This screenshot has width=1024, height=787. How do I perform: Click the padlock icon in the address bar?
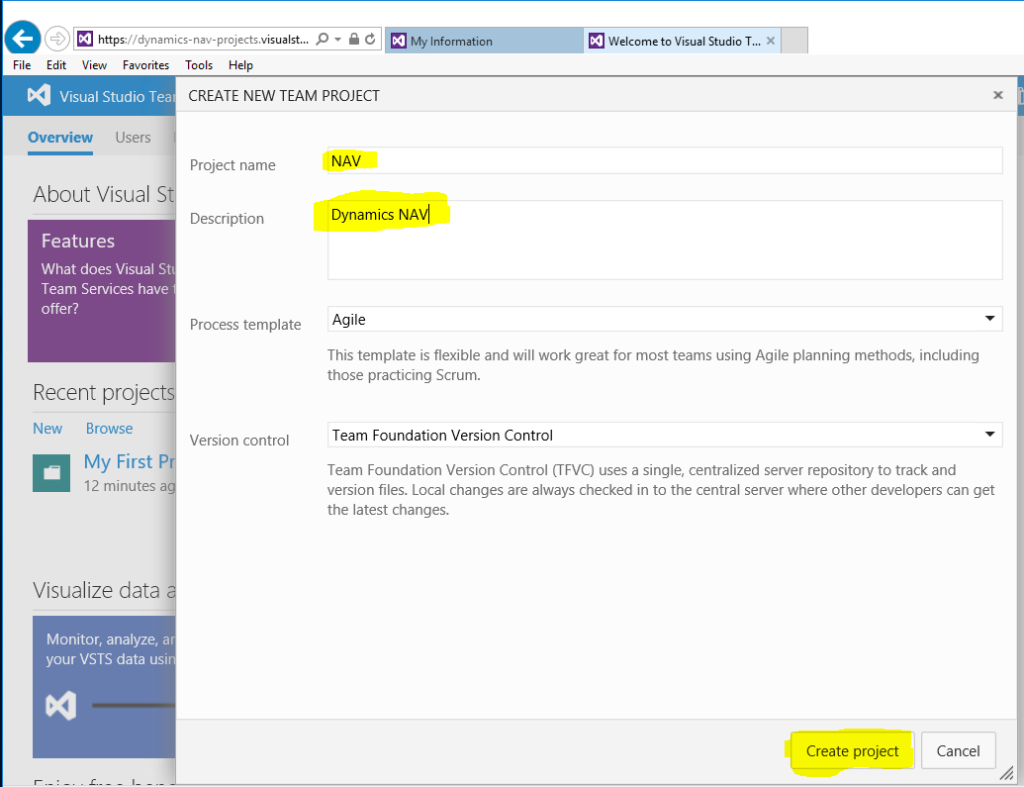(x=354, y=39)
